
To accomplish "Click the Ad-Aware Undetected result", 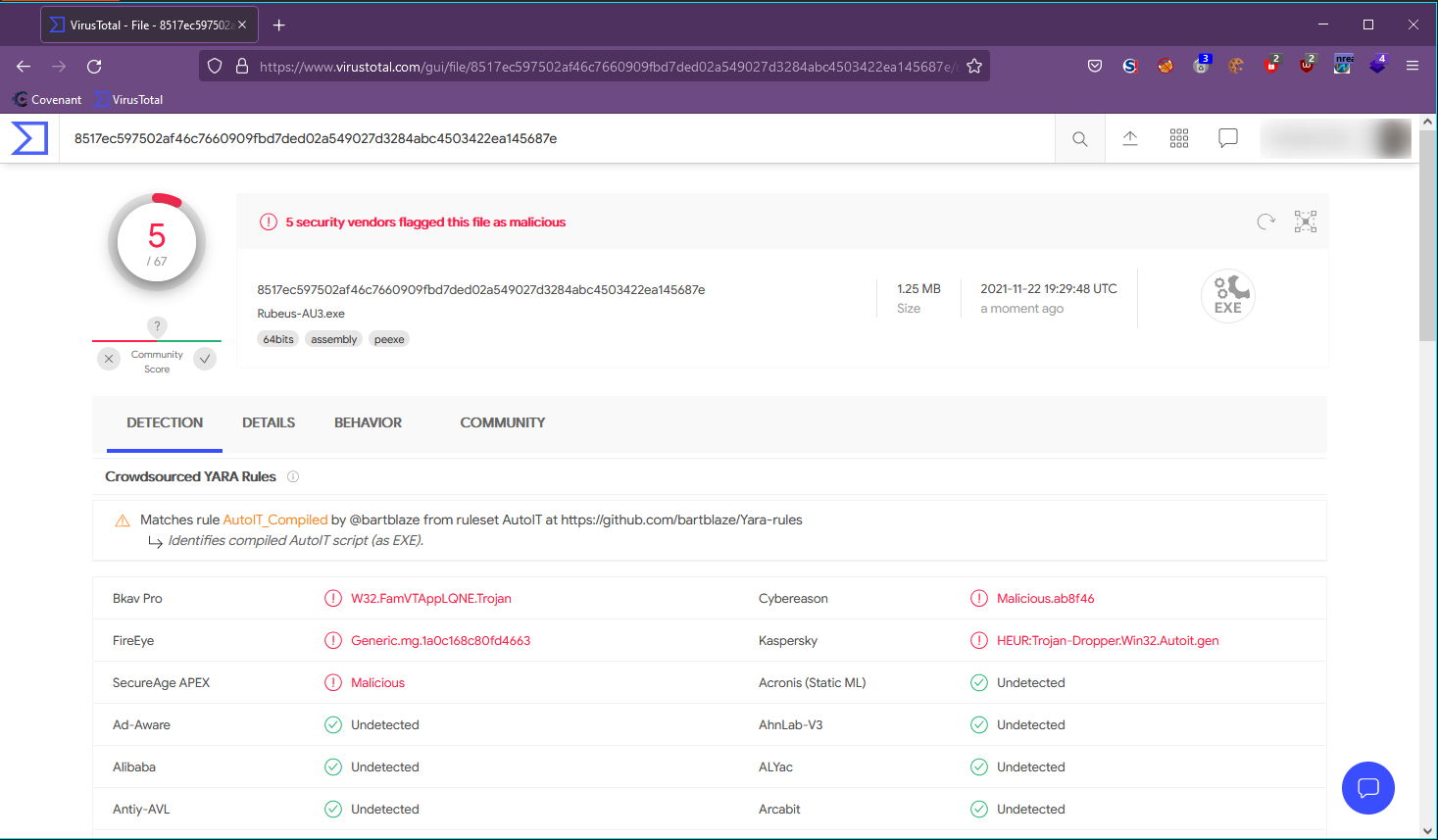I will [385, 724].
